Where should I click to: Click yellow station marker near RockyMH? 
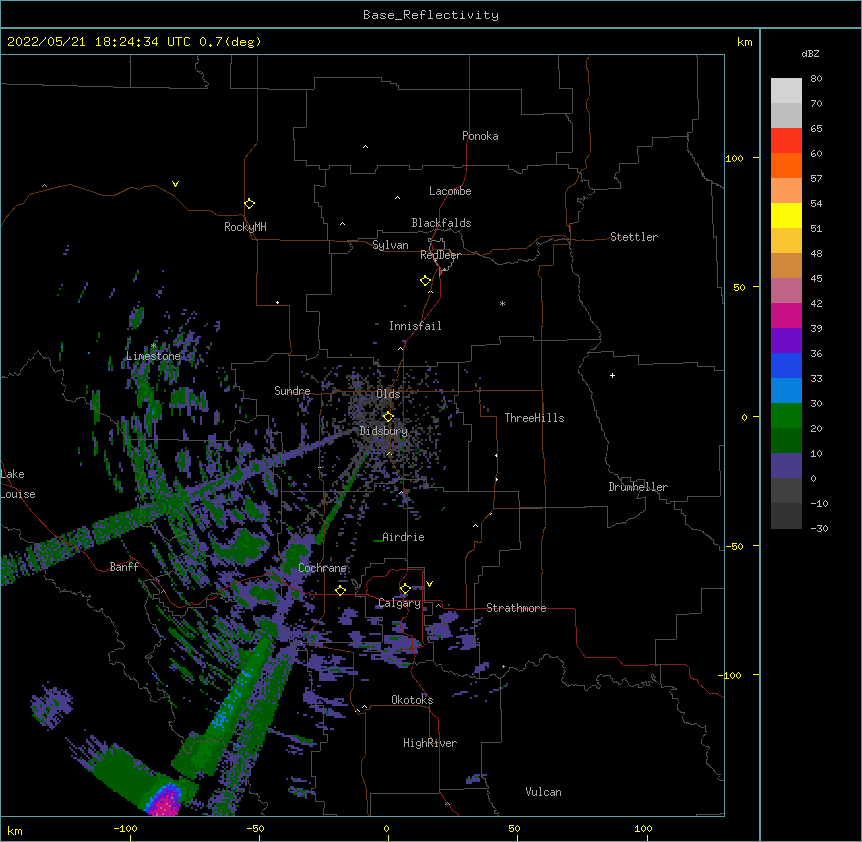pos(250,204)
